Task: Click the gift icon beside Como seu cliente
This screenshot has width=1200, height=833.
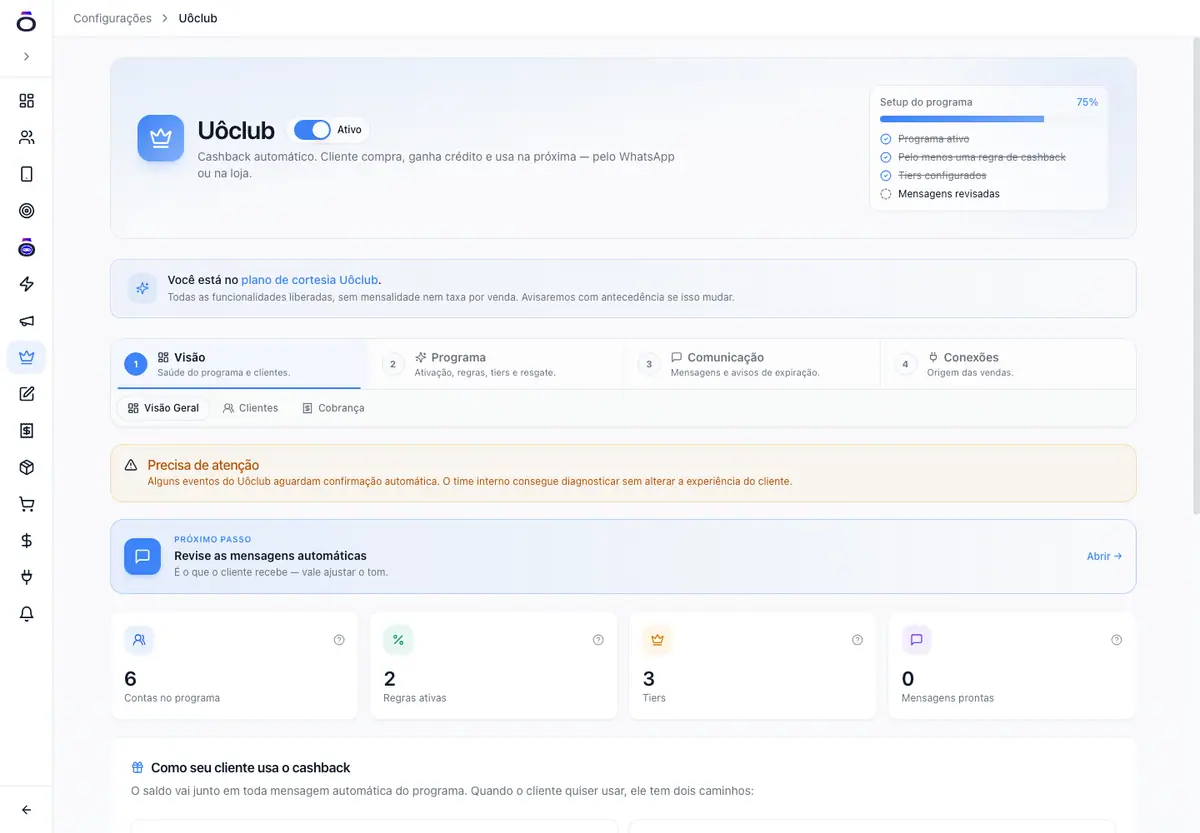Action: click(x=138, y=768)
